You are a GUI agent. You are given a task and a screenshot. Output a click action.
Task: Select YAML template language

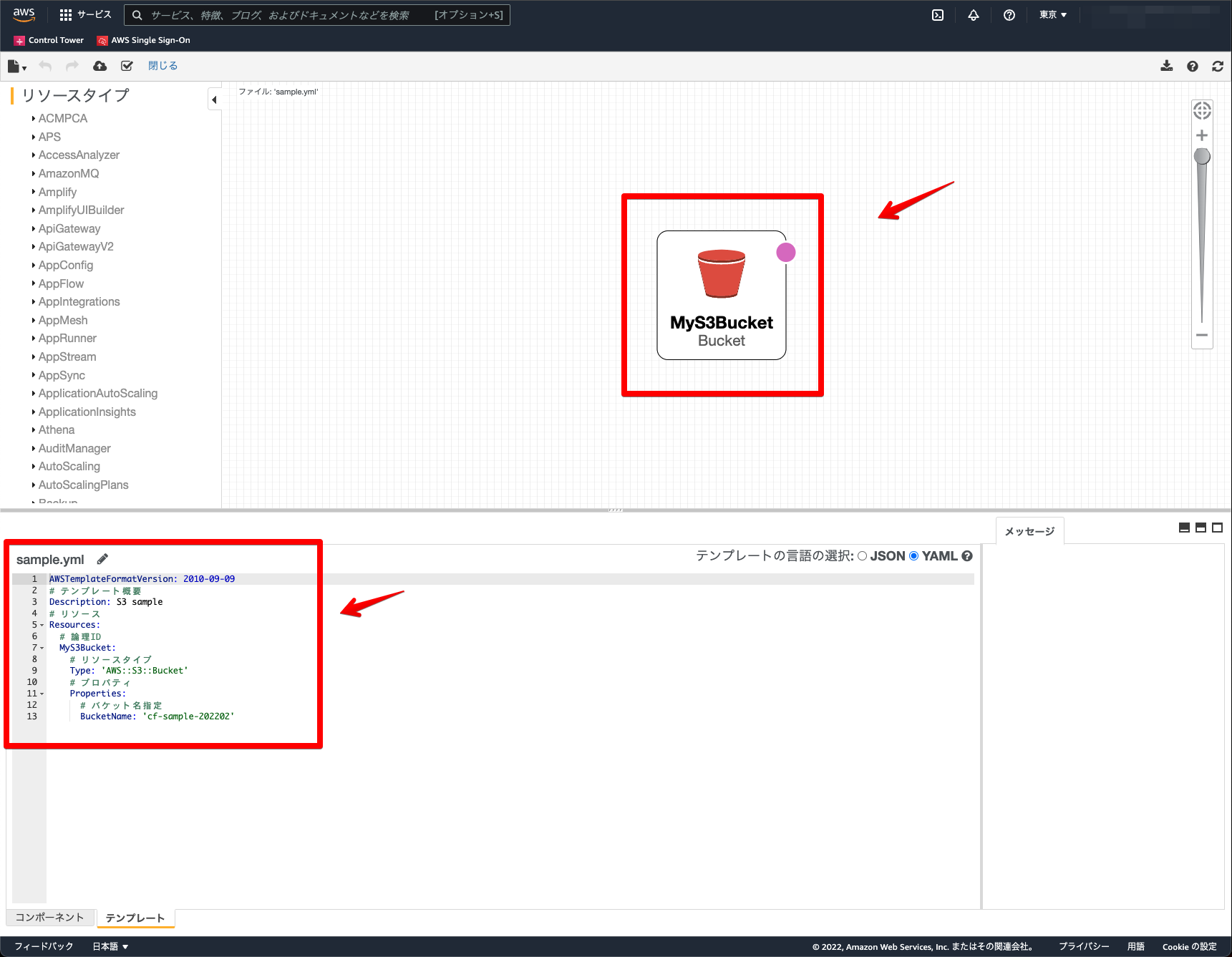coord(913,556)
